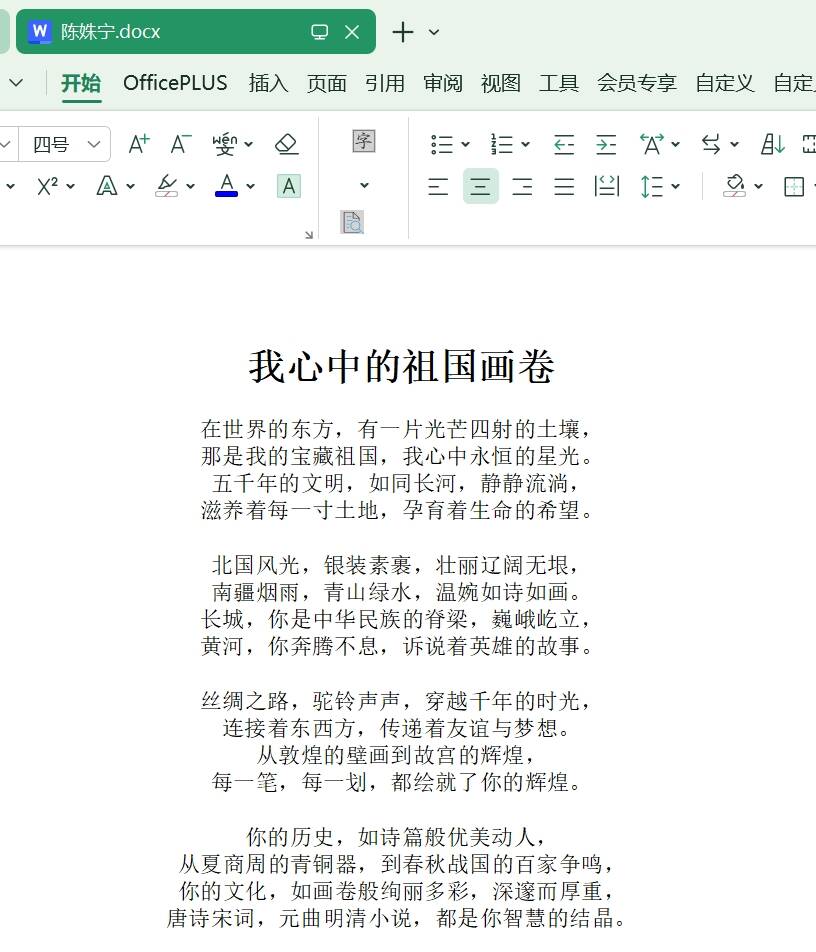Click the new tab plus button
The height and width of the screenshot is (952, 816).
coord(402,32)
